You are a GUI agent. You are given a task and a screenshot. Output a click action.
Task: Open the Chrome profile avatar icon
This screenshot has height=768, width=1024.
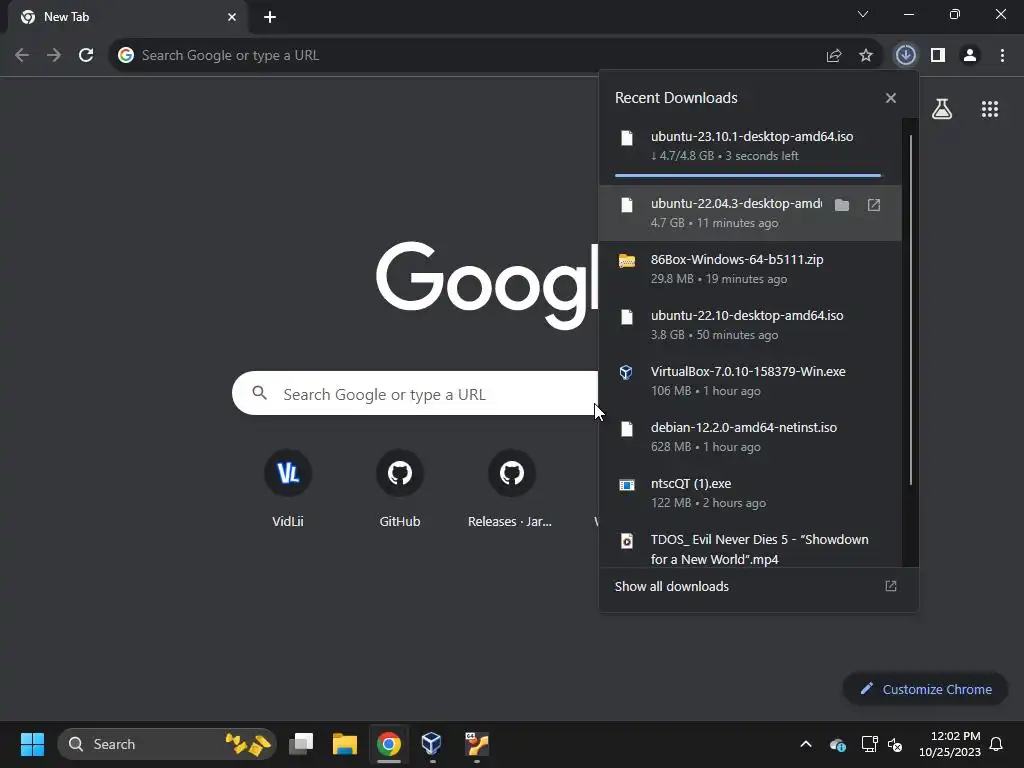coord(970,56)
